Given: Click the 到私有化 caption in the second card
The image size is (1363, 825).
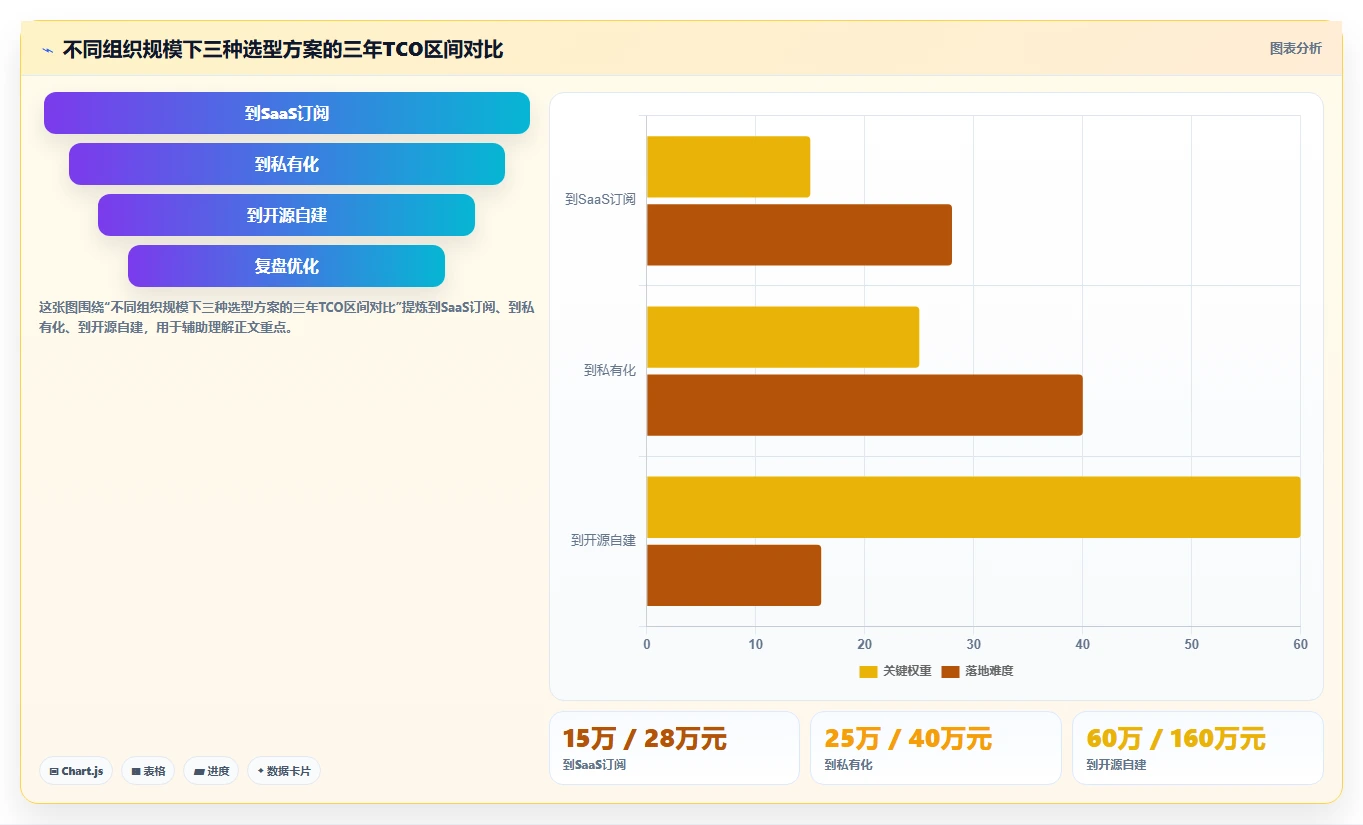Looking at the screenshot, I should click(848, 765).
